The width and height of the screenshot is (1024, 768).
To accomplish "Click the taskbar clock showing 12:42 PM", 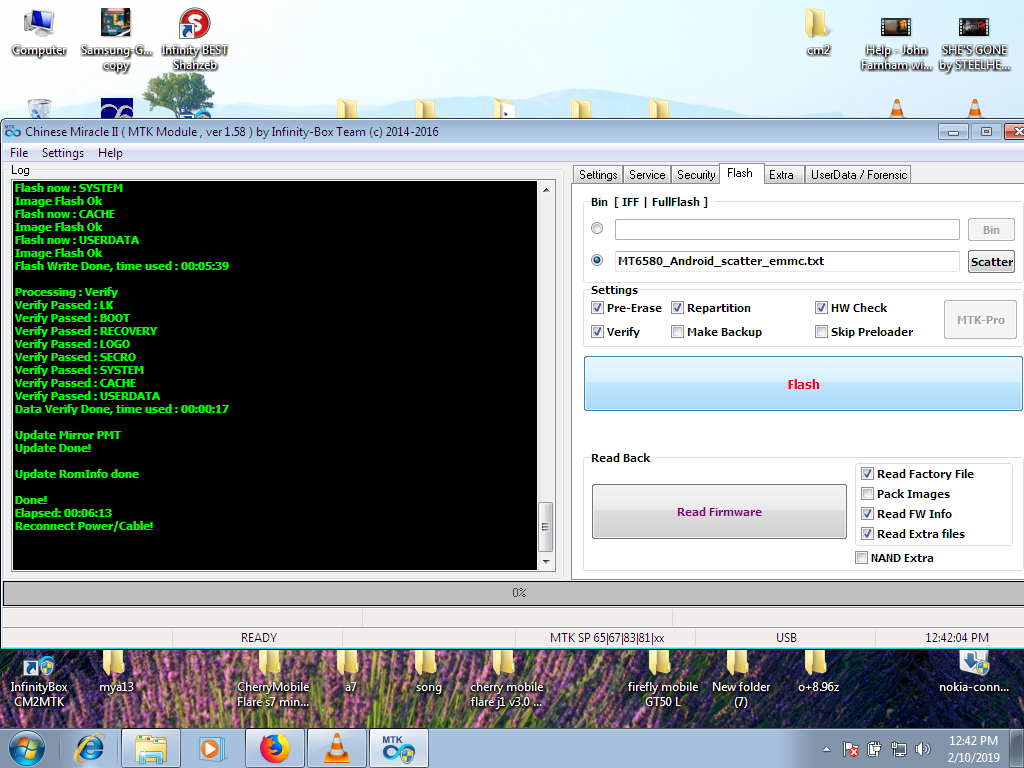I will point(973,749).
